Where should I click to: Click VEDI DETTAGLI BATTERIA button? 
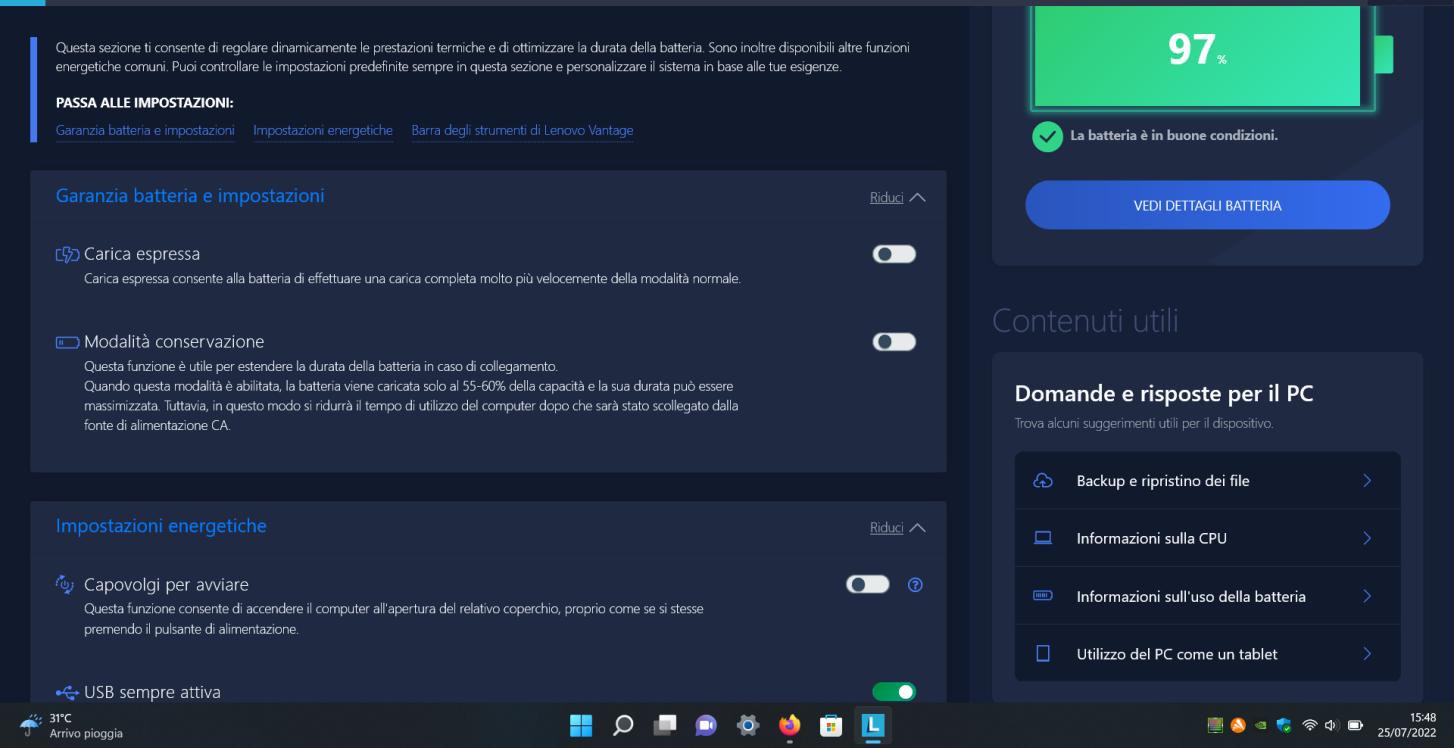(1207, 204)
